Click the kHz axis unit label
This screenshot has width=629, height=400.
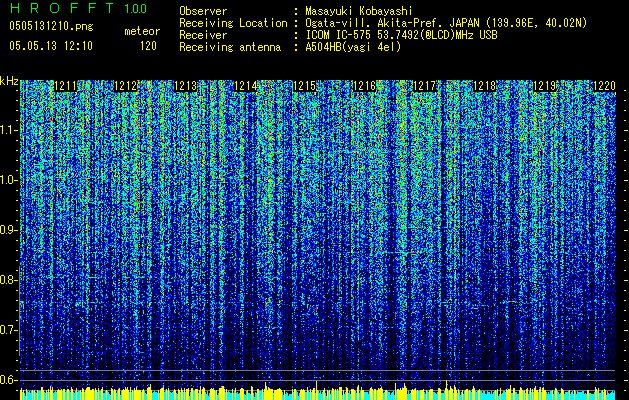tap(9, 81)
